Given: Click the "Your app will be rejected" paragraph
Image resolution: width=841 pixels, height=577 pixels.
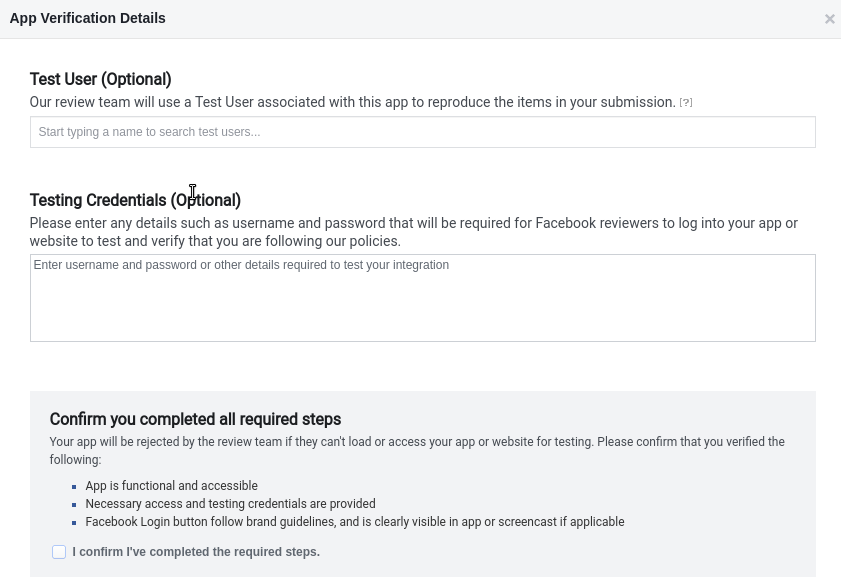Looking at the screenshot, I should tap(417, 451).
